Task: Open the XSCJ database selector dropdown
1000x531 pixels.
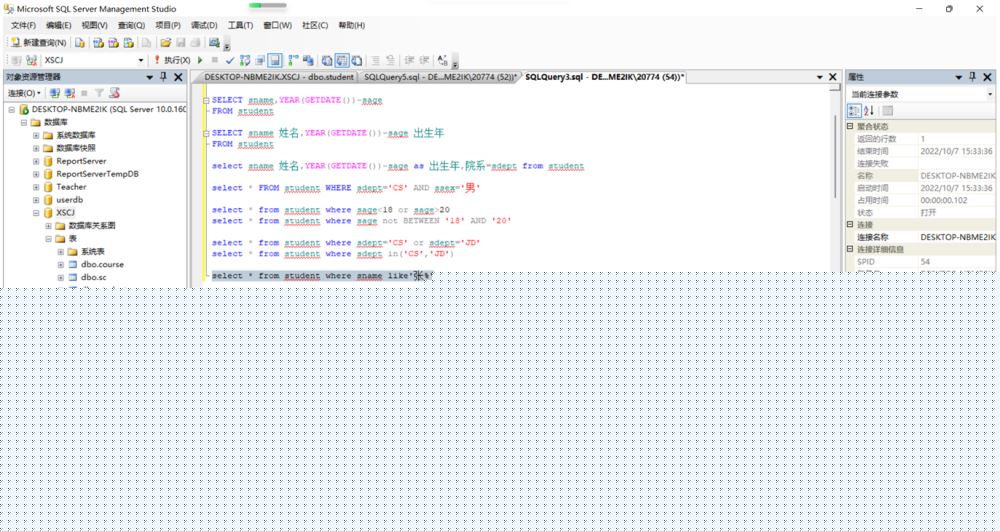Action: click(x=140, y=61)
